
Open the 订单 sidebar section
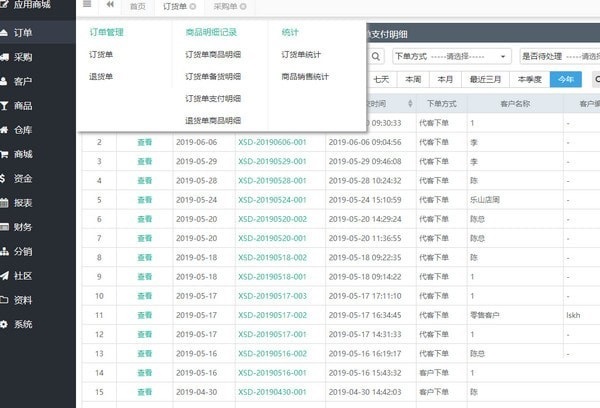tap(23, 33)
